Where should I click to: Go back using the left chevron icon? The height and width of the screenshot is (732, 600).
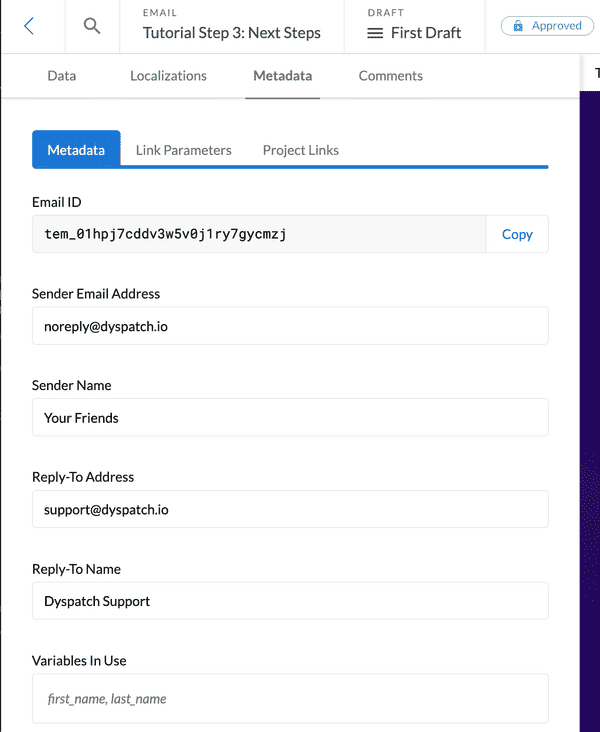tap(29, 26)
